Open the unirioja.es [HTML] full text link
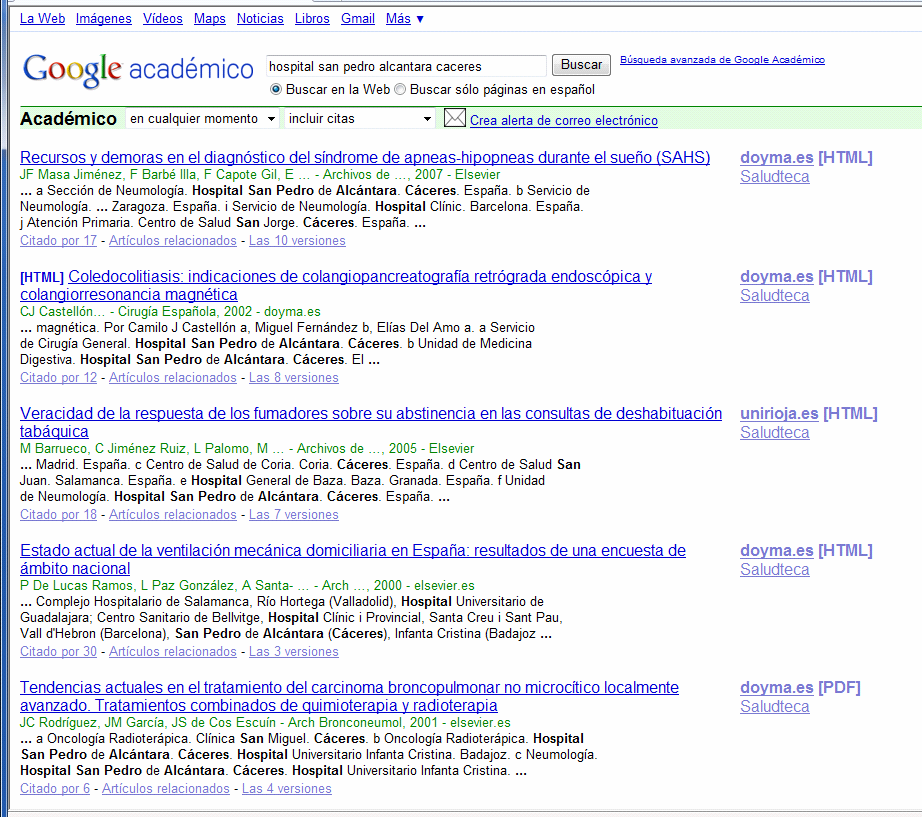 tap(808, 413)
